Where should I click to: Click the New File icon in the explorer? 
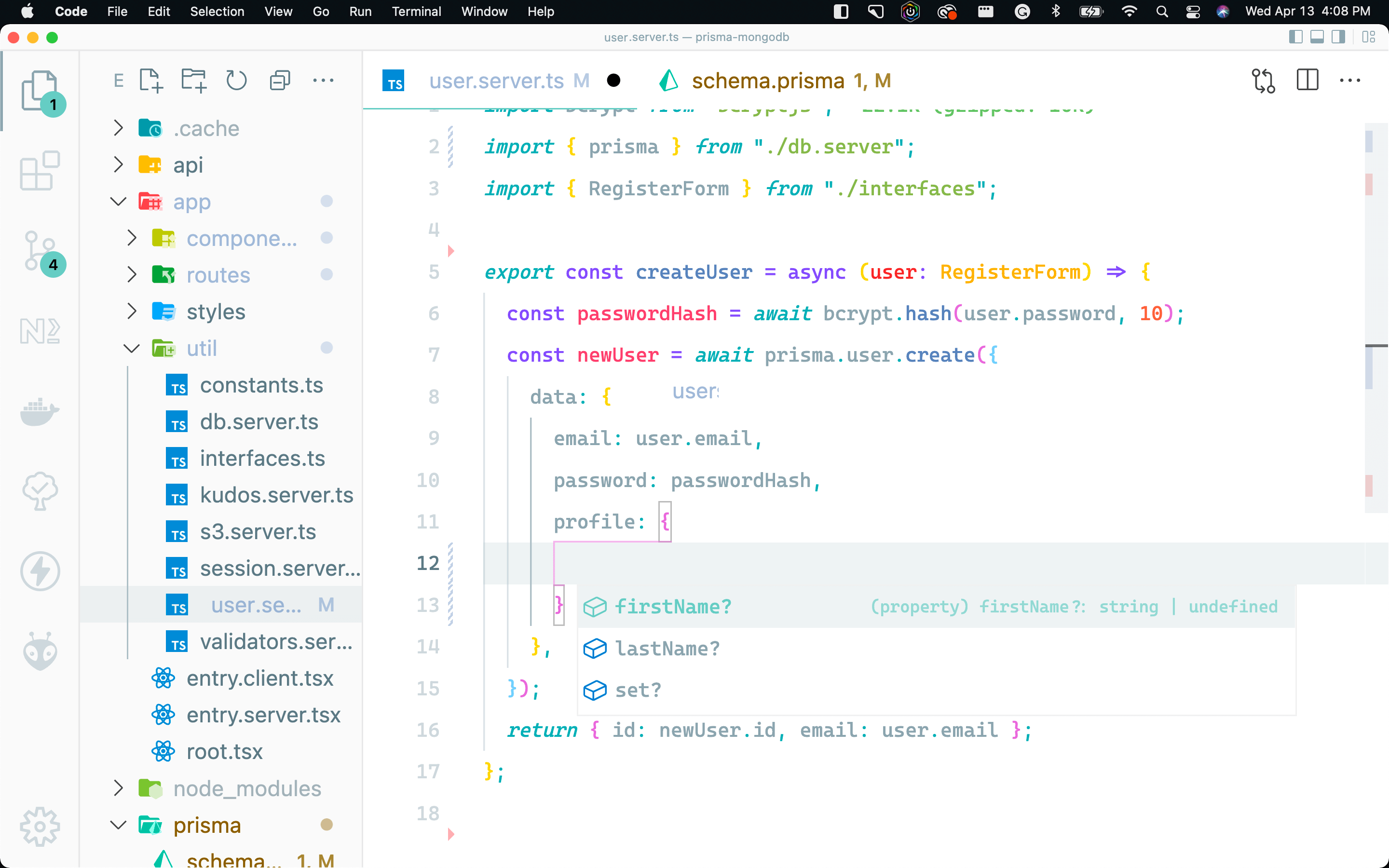point(151,81)
